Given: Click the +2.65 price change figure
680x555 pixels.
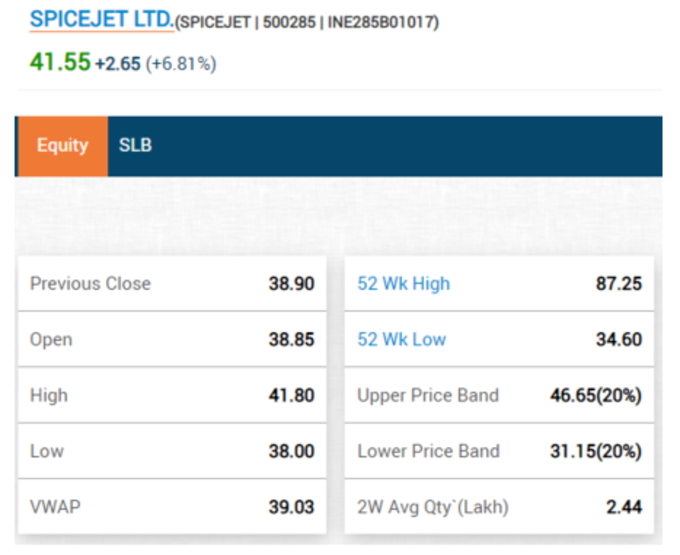Looking at the screenshot, I should pyautogui.click(x=118, y=64).
